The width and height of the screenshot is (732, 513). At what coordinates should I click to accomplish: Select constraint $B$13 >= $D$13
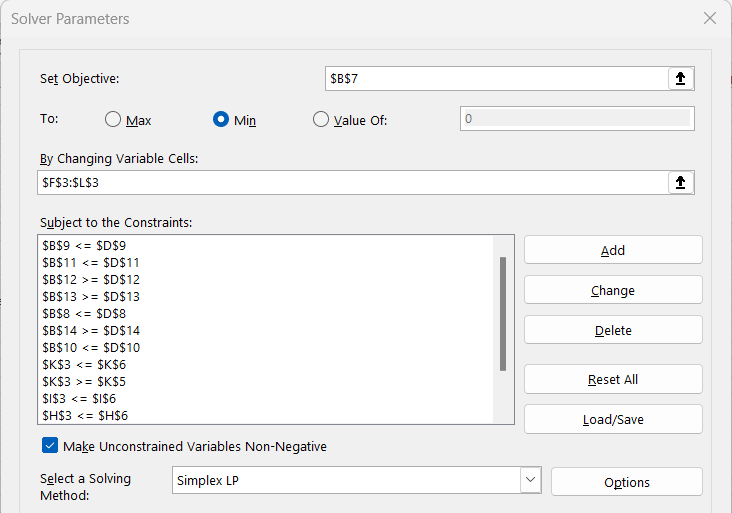click(91, 296)
